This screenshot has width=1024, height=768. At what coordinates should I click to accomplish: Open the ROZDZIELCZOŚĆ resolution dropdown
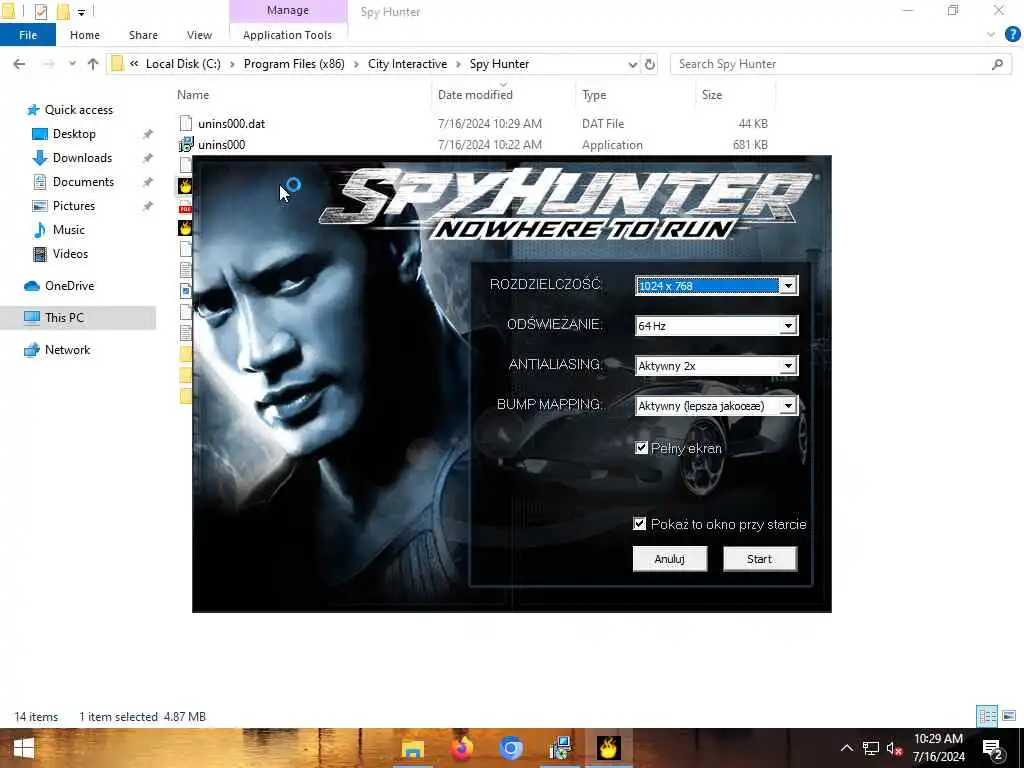coord(788,285)
